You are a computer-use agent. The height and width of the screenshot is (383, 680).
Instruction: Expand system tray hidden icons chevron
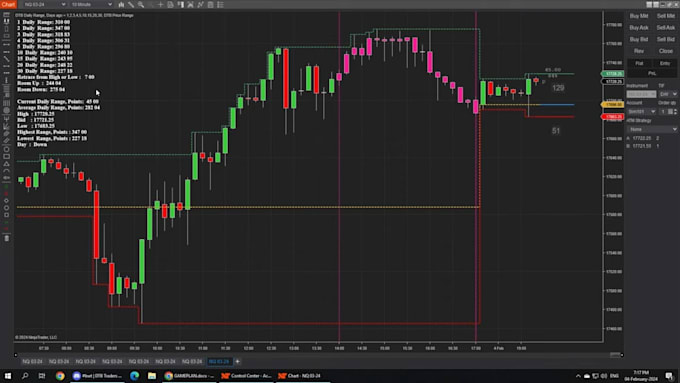point(578,376)
